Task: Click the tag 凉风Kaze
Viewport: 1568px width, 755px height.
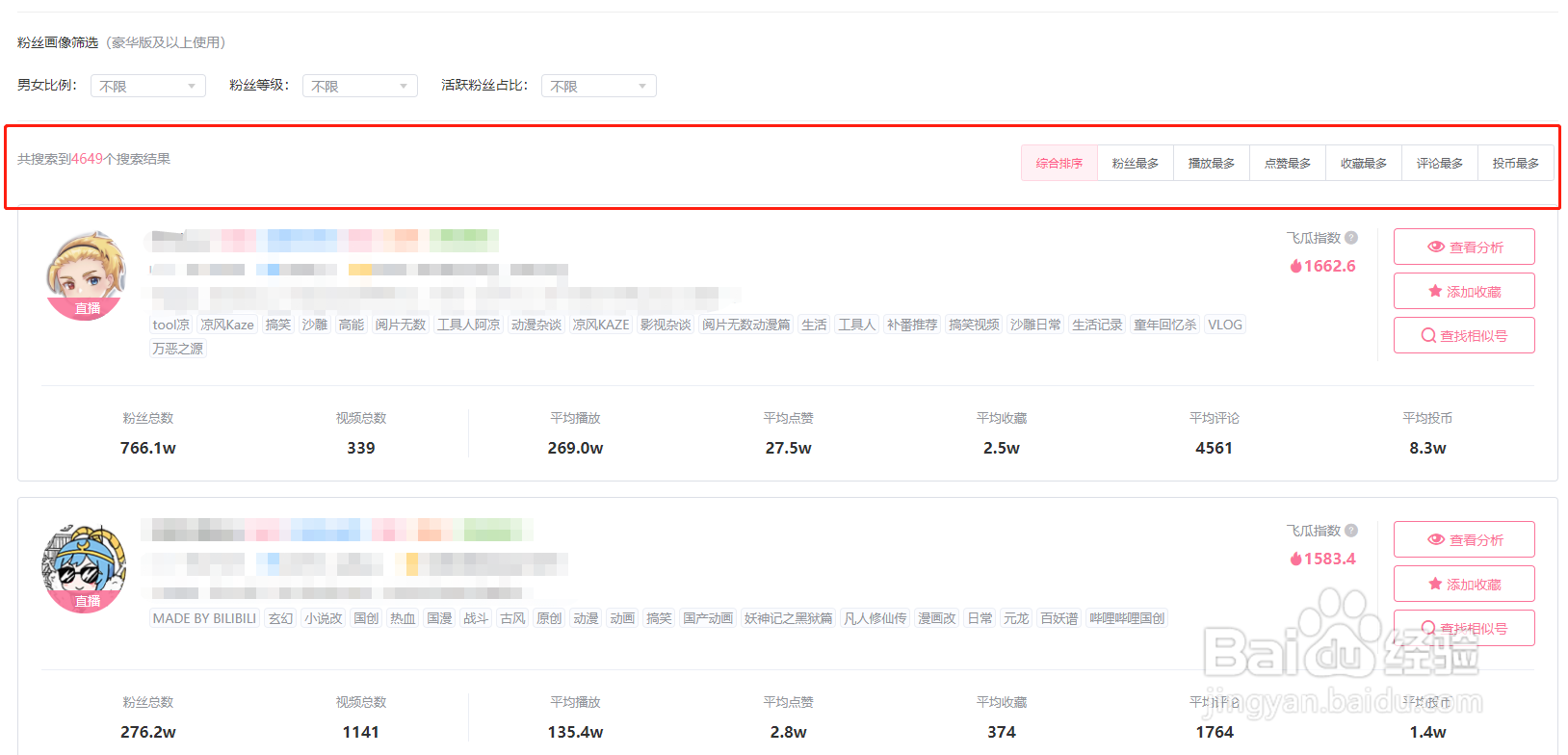Action: (x=227, y=325)
